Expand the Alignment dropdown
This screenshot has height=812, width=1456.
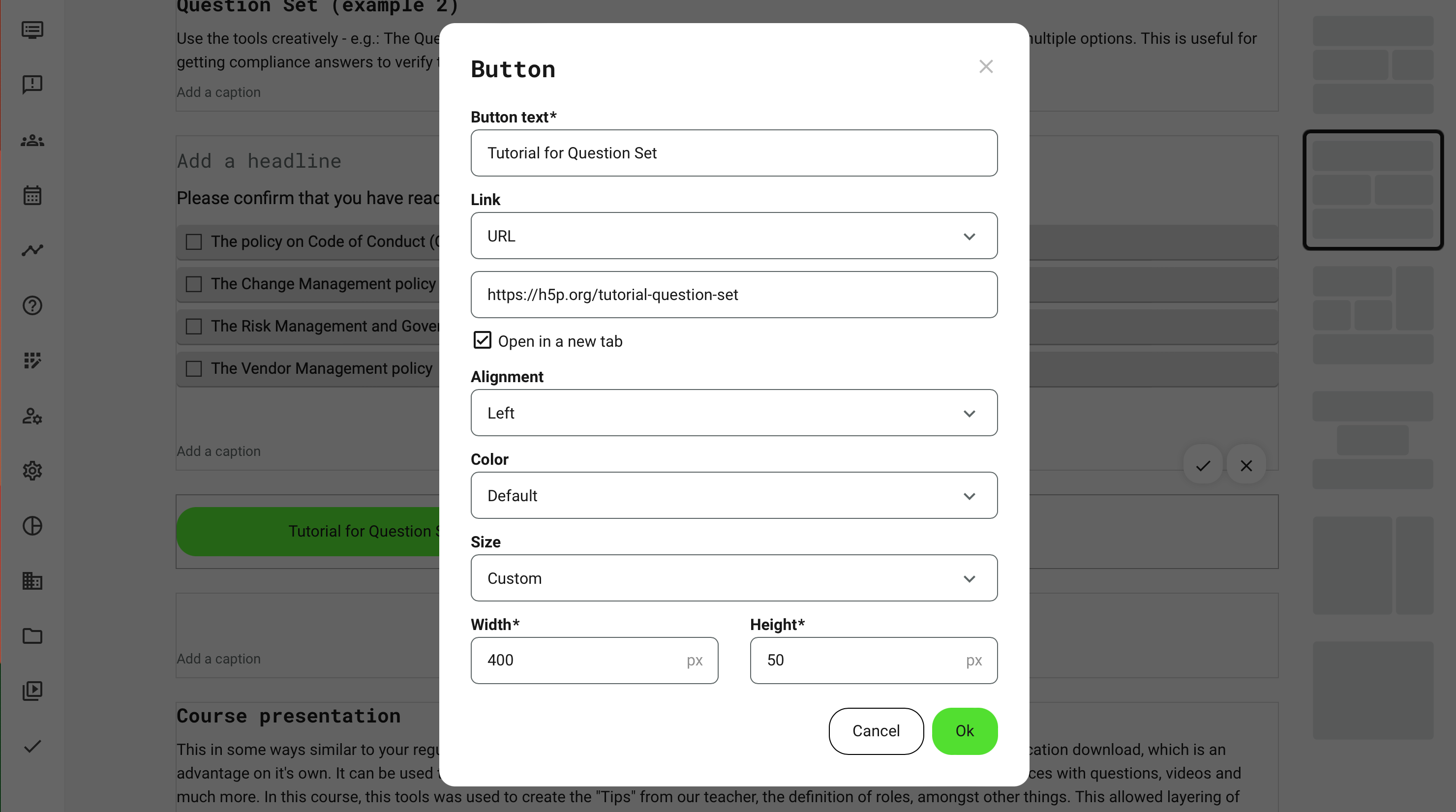(x=733, y=413)
